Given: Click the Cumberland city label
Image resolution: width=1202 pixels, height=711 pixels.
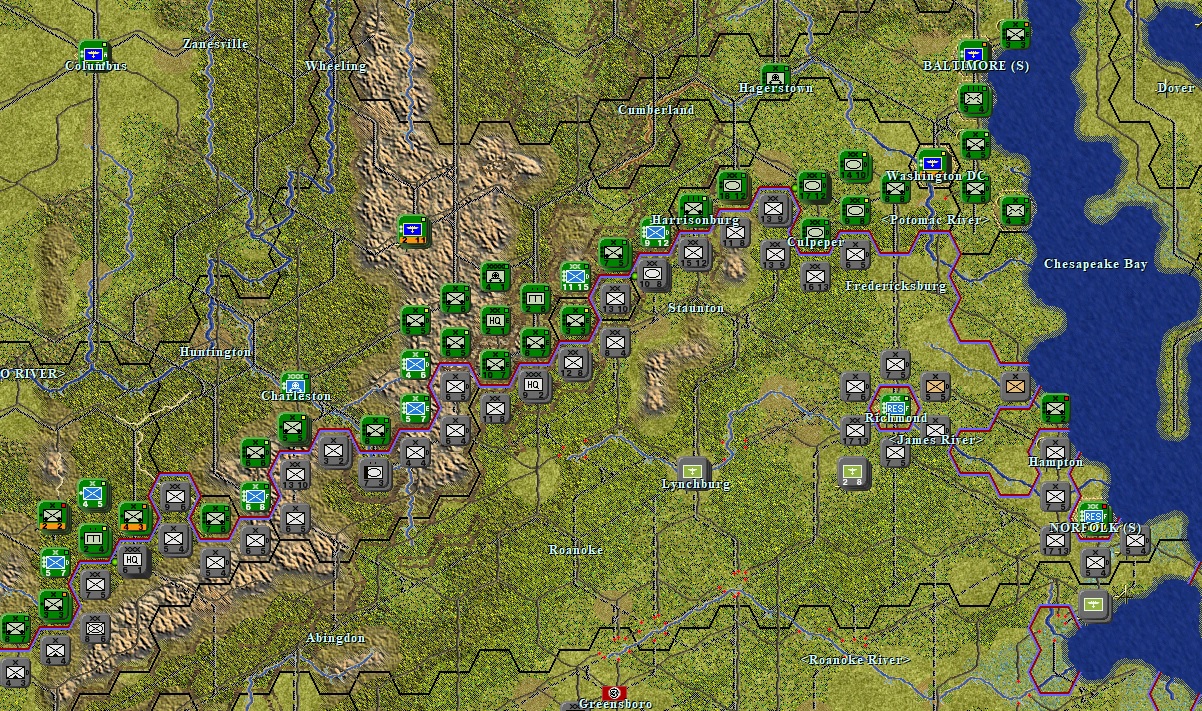Looking at the screenshot, I should (x=656, y=110).
